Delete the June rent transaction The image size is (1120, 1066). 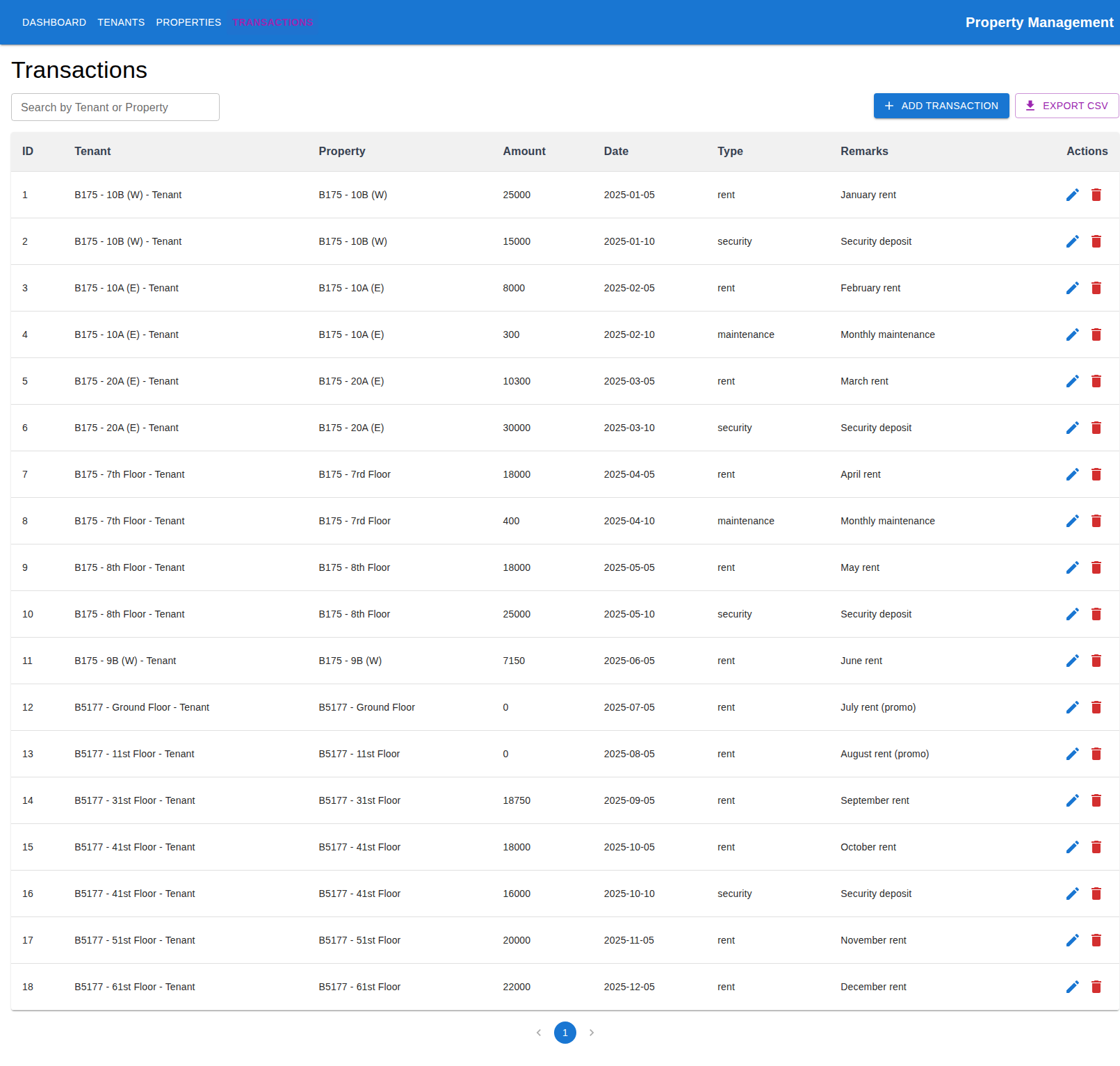pyautogui.click(x=1096, y=661)
